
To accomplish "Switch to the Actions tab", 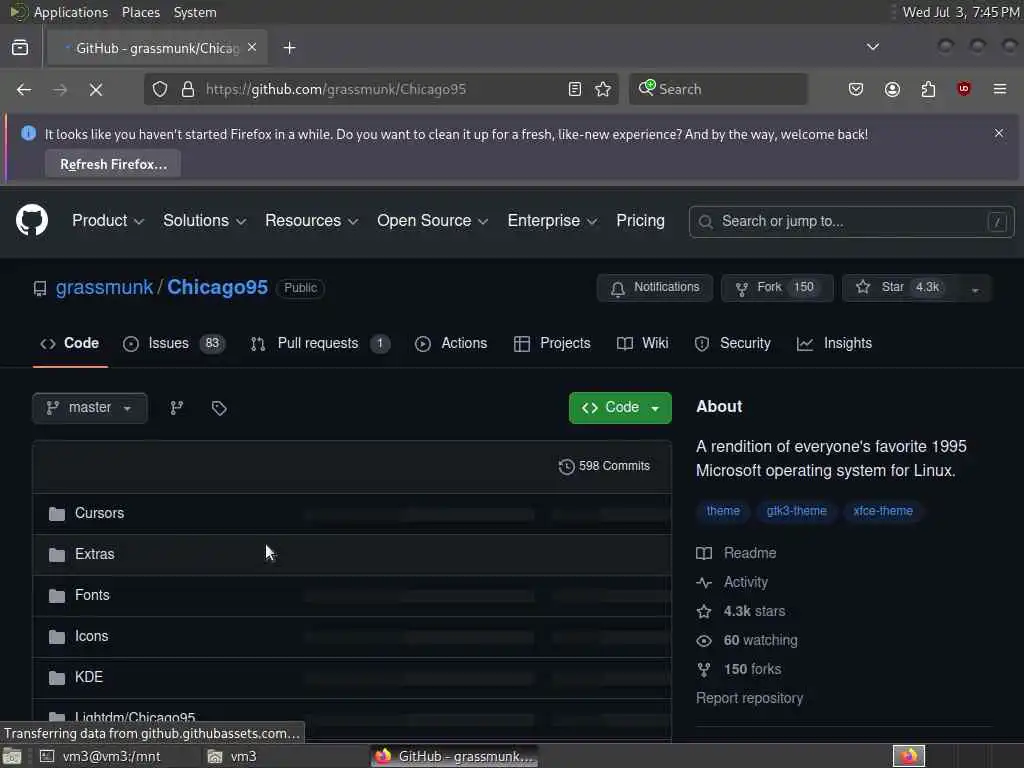I will click(x=451, y=344).
